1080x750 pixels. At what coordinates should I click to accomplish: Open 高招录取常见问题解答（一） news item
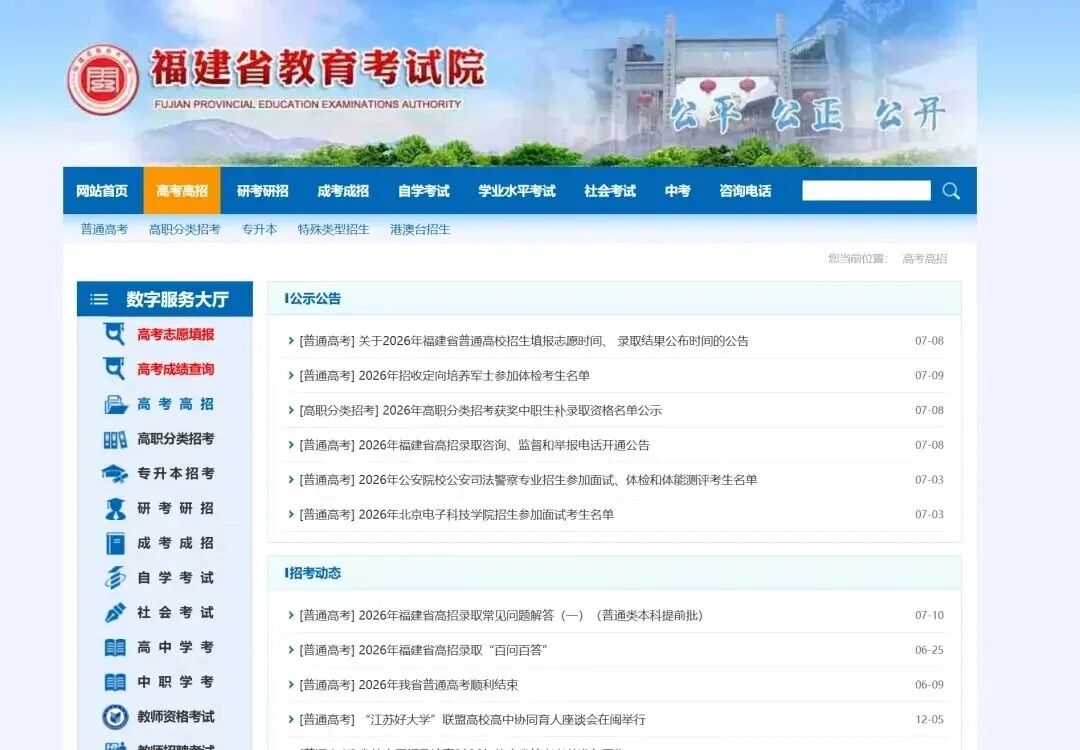(x=501, y=616)
